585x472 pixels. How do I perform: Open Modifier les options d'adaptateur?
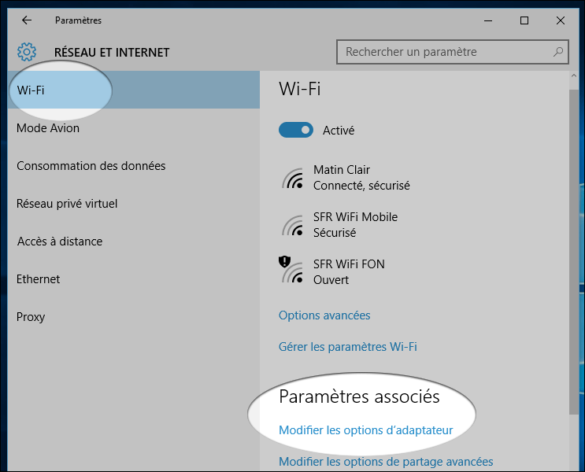click(366, 430)
